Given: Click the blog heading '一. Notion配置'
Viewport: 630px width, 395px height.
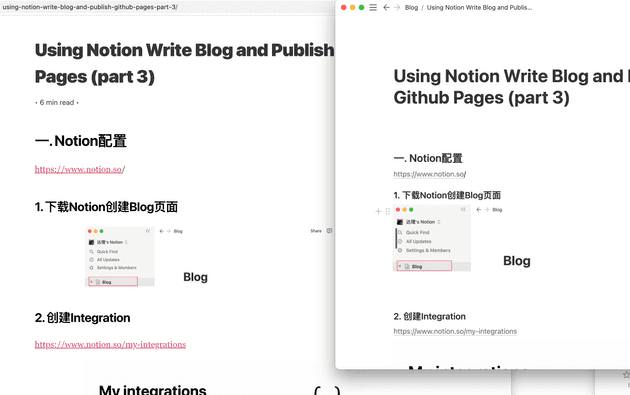Looking at the screenshot, I should (x=81, y=141).
